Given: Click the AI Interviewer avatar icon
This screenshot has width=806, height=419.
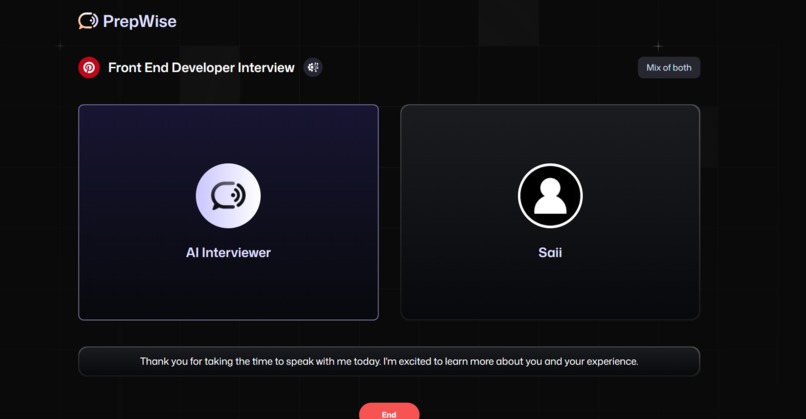Looking at the screenshot, I should pos(228,195).
